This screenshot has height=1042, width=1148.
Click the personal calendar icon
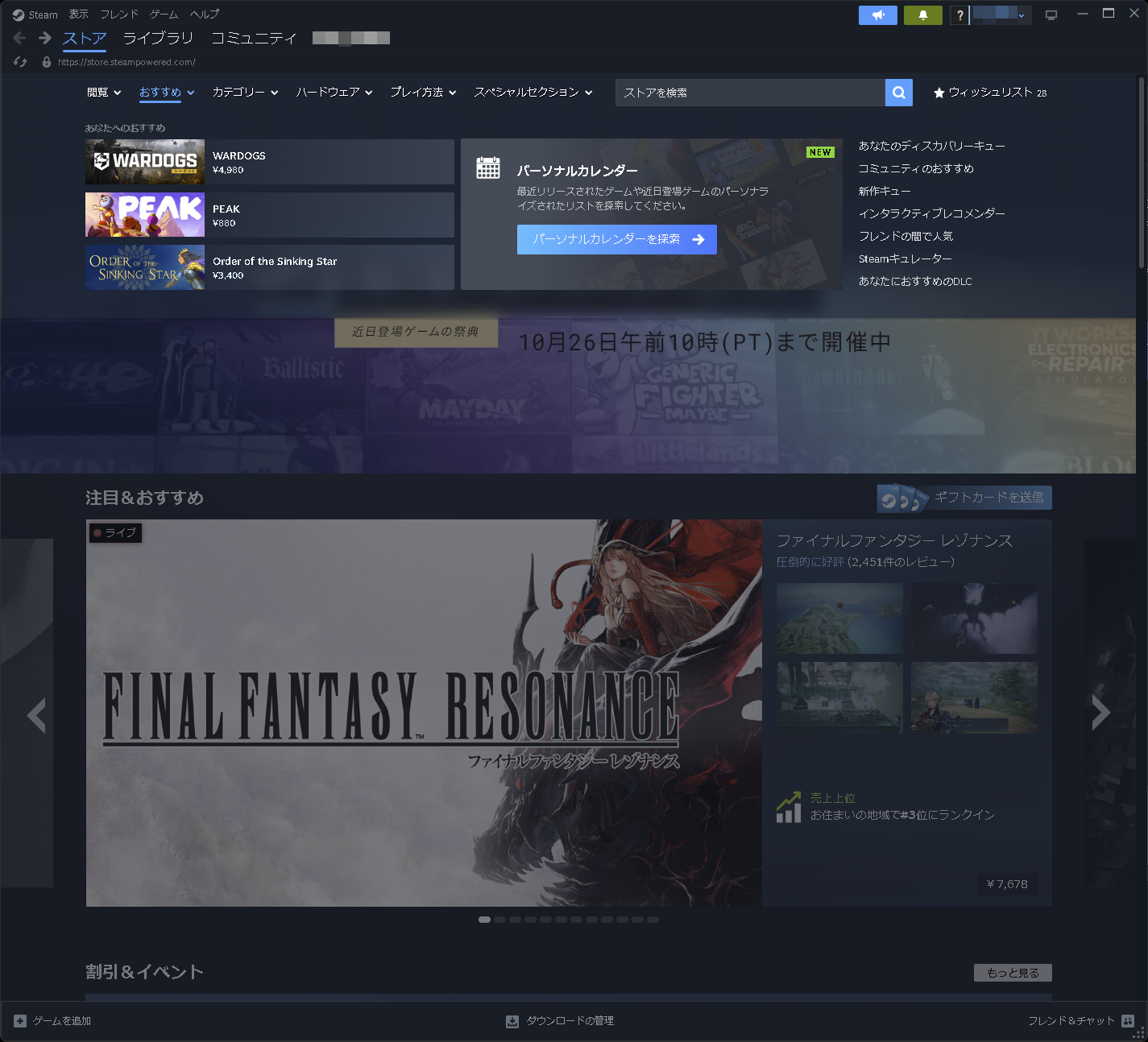(x=488, y=167)
